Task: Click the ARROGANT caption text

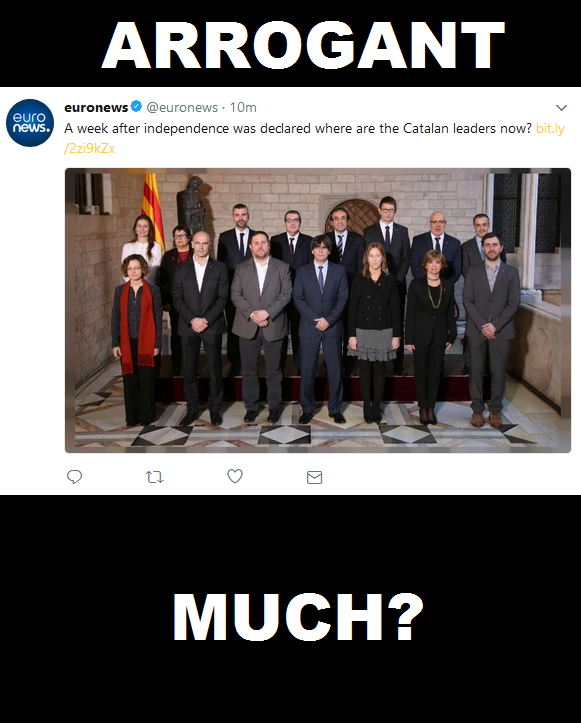Action: [303, 45]
